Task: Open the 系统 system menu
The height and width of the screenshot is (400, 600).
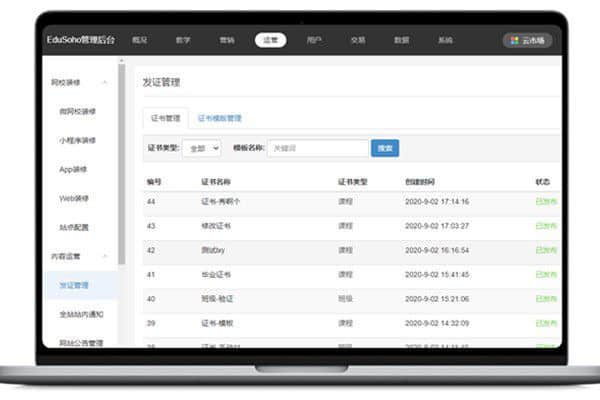Action: point(445,40)
